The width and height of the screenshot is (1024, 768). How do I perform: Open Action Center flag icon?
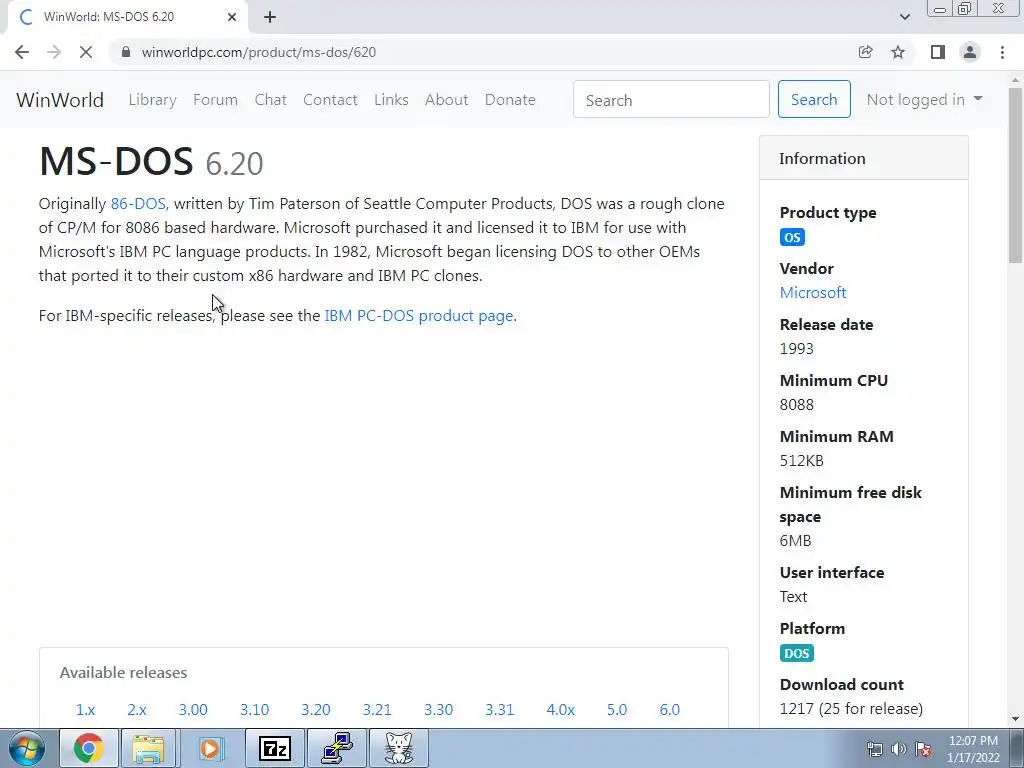923,749
